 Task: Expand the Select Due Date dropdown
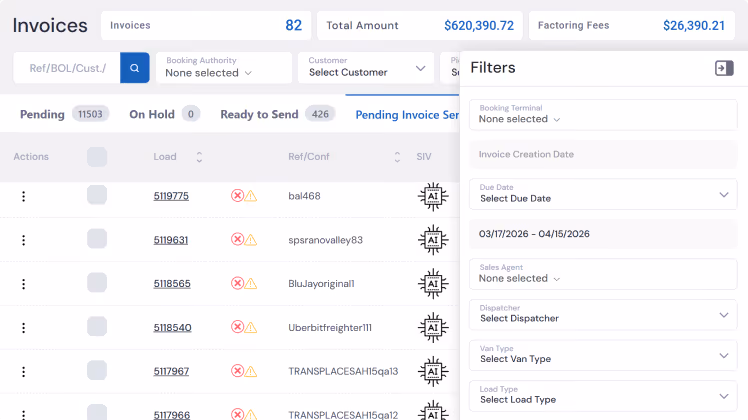pyautogui.click(x=603, y=194)
